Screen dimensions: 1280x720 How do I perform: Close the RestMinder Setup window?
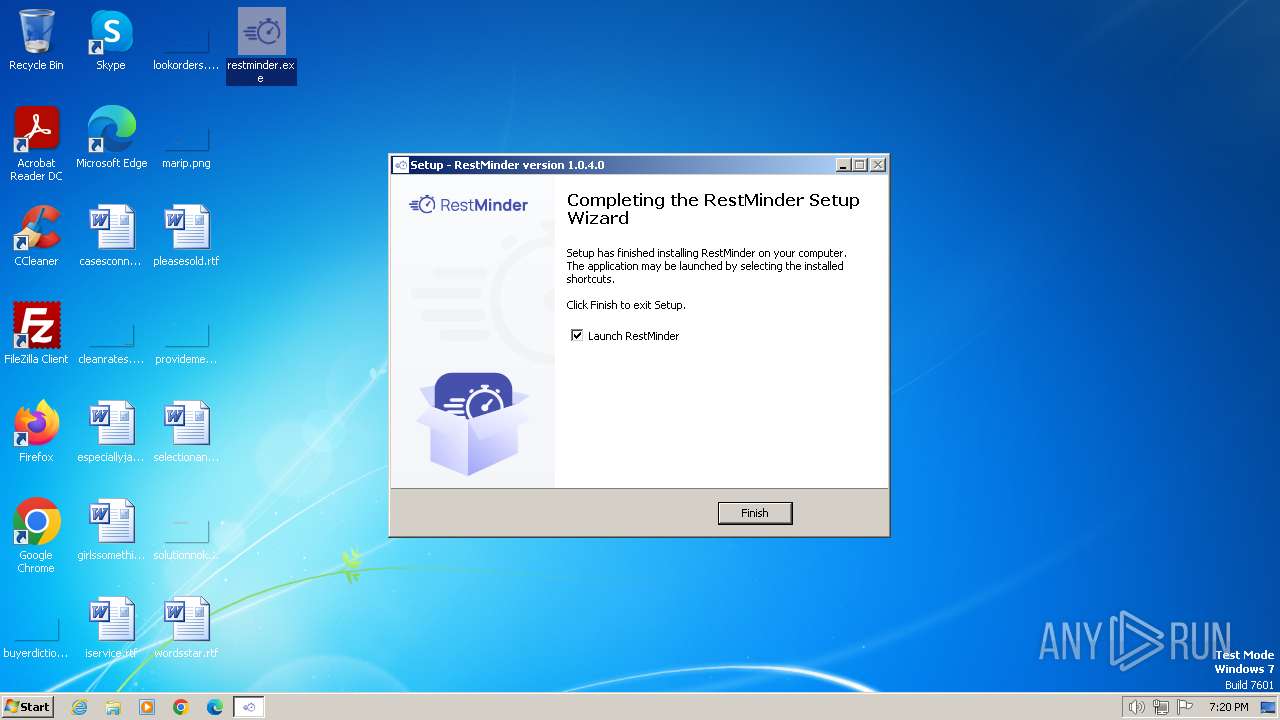click(x=877, y=165)
